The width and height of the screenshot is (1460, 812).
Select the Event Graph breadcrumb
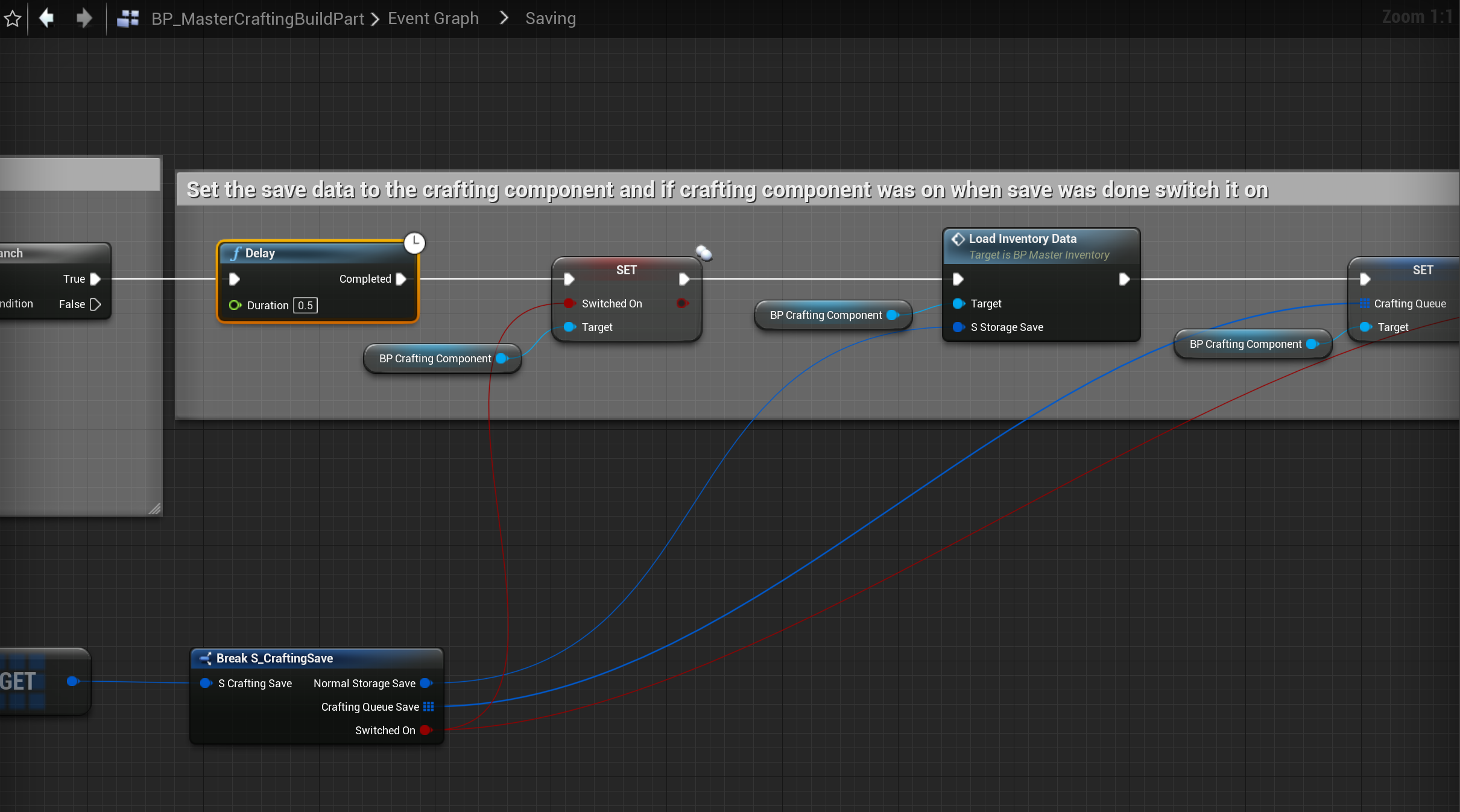pos(433,19)
